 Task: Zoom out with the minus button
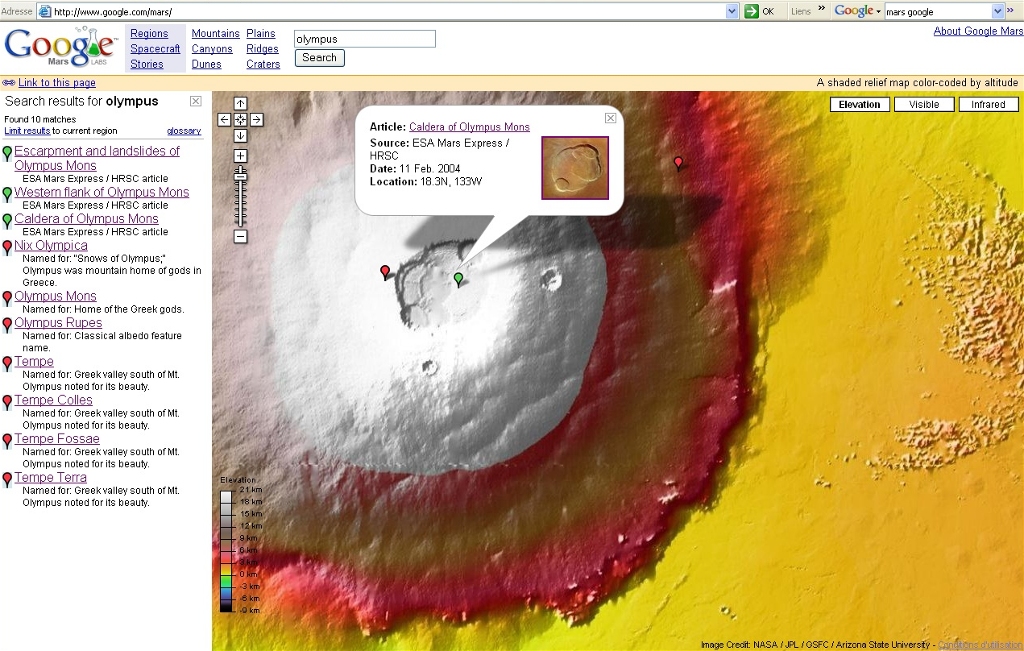240,236
